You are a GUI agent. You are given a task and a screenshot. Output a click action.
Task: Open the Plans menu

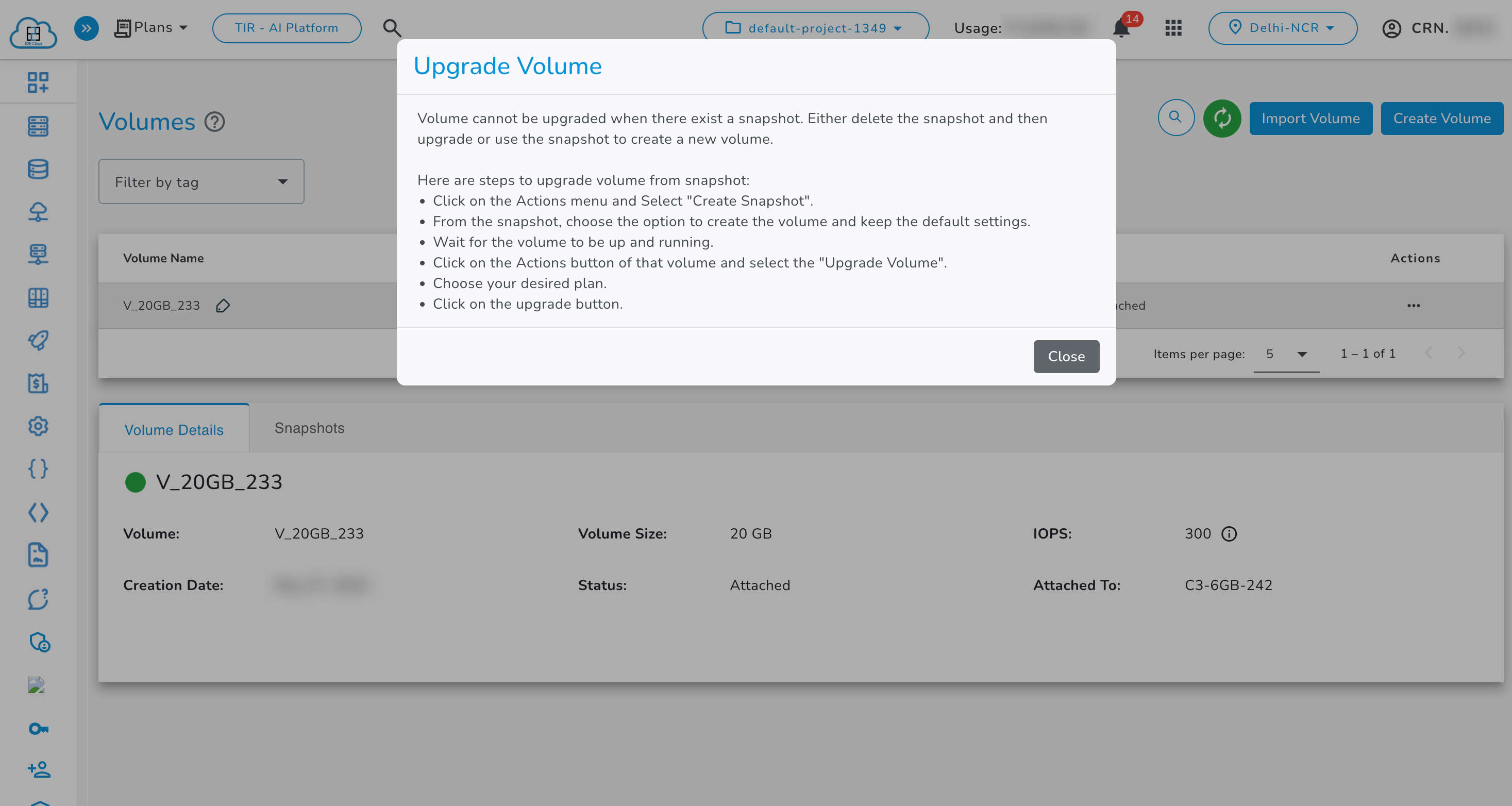[x=152, y=27]
